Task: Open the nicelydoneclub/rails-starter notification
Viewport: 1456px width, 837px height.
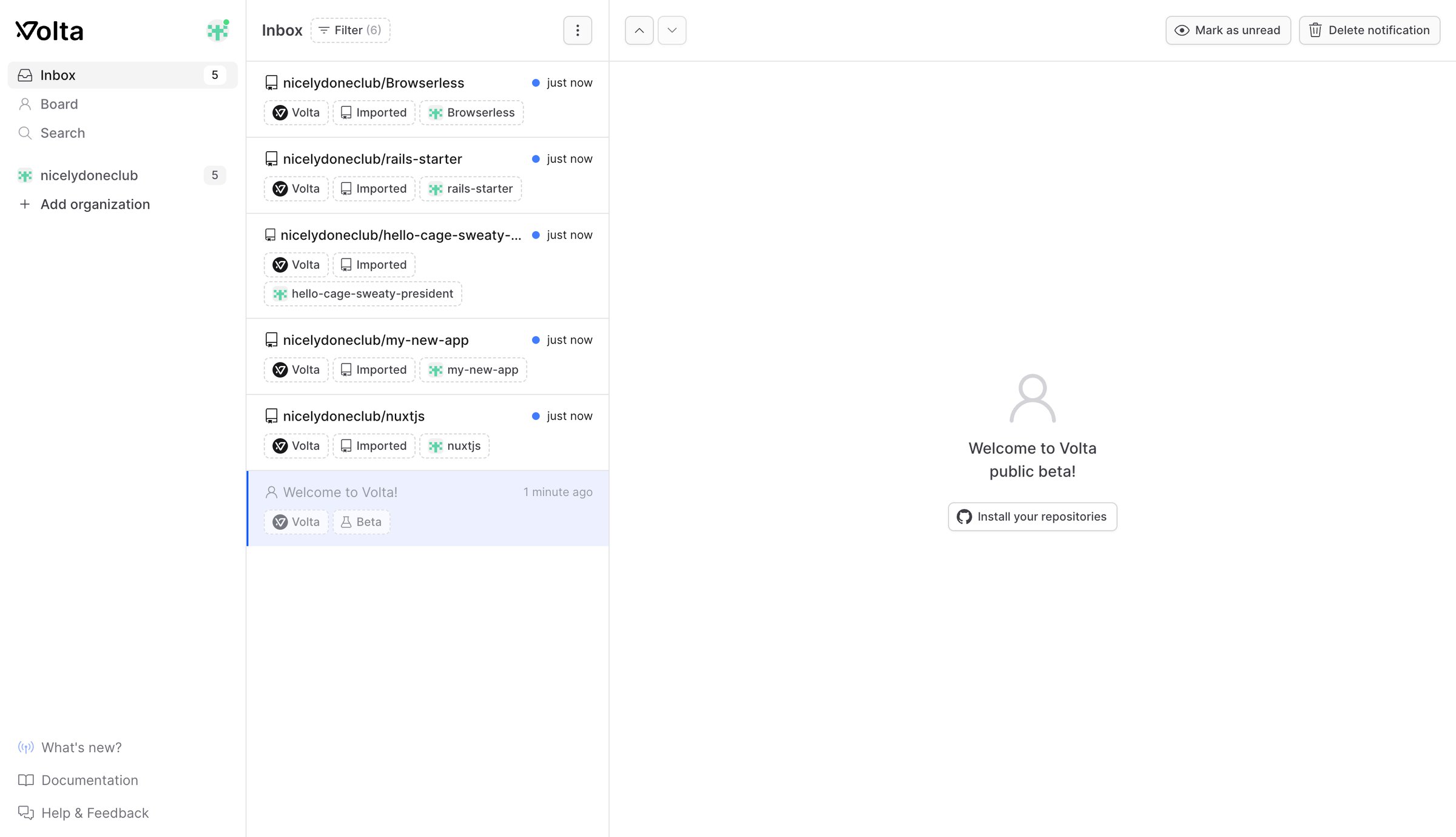Action: point(428,175)
